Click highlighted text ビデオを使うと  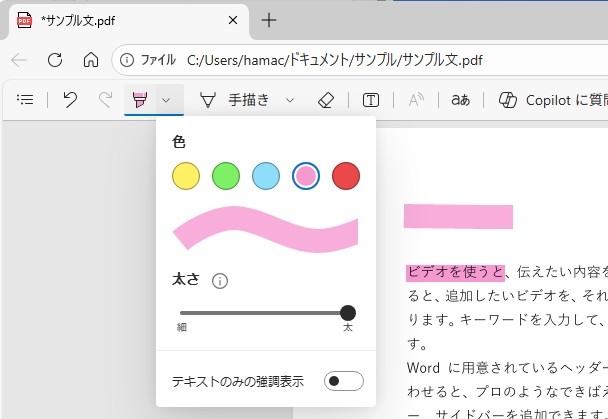click(x=455, y=272)
